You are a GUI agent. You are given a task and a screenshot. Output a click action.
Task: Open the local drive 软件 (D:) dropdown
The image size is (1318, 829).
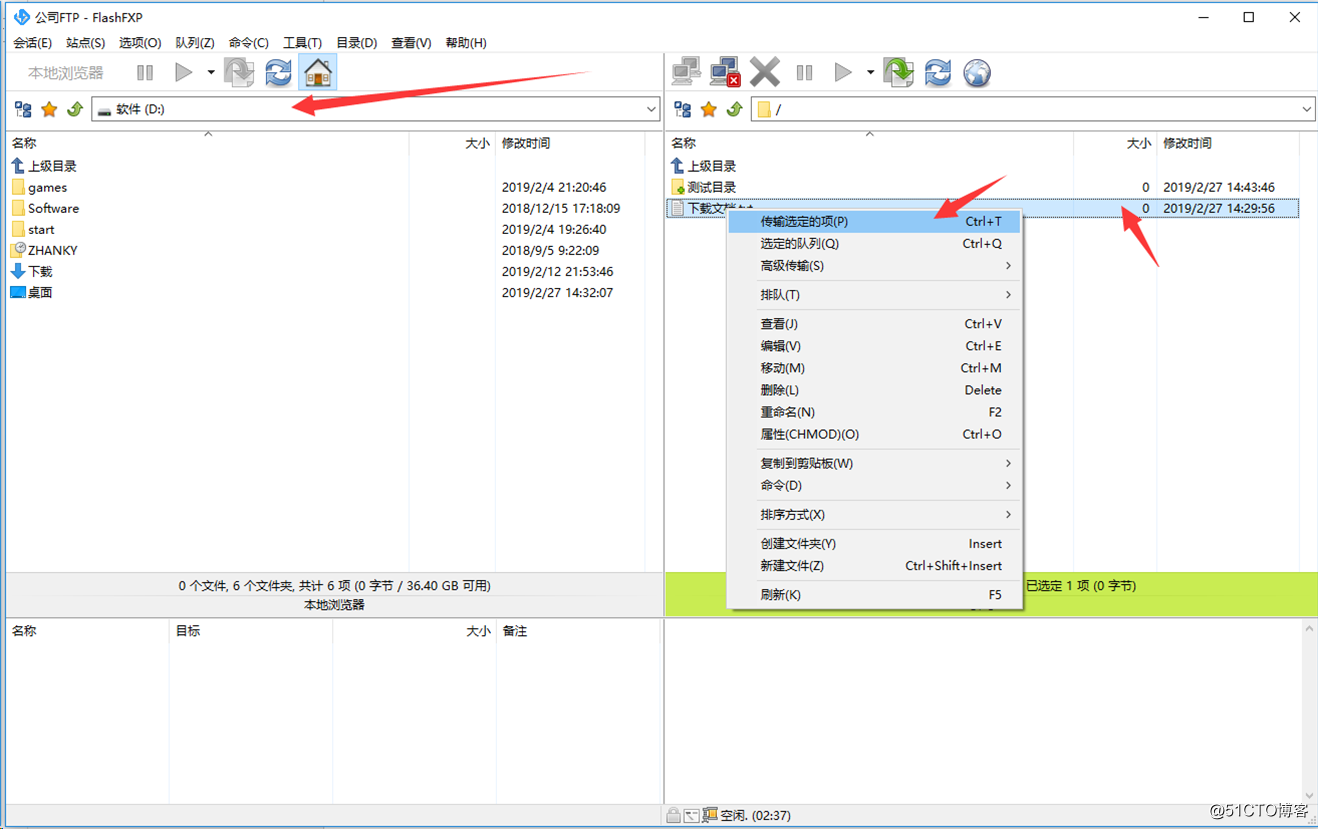click(651, 109)
